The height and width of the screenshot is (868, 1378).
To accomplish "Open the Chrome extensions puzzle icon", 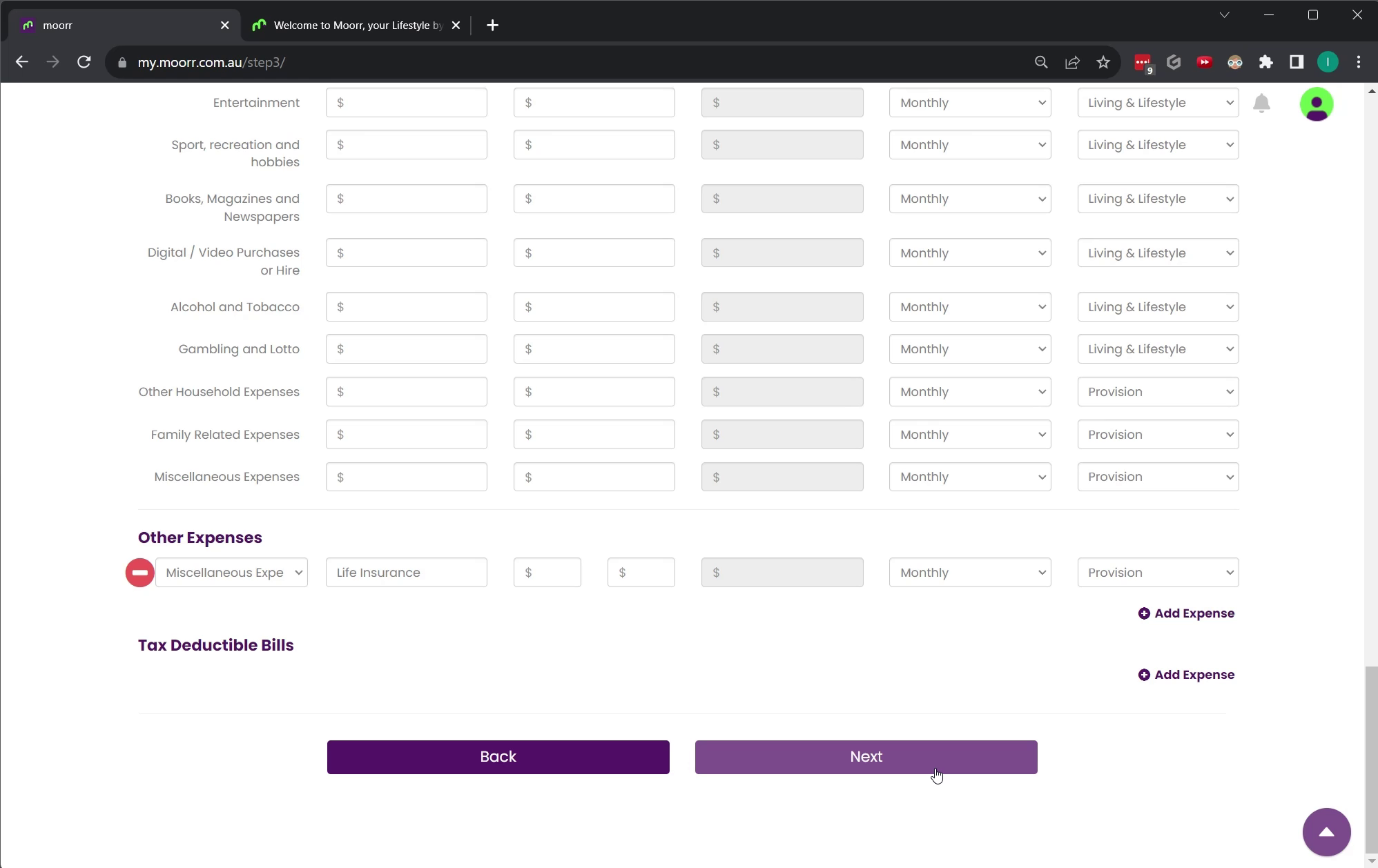I will coord(1265,62).
